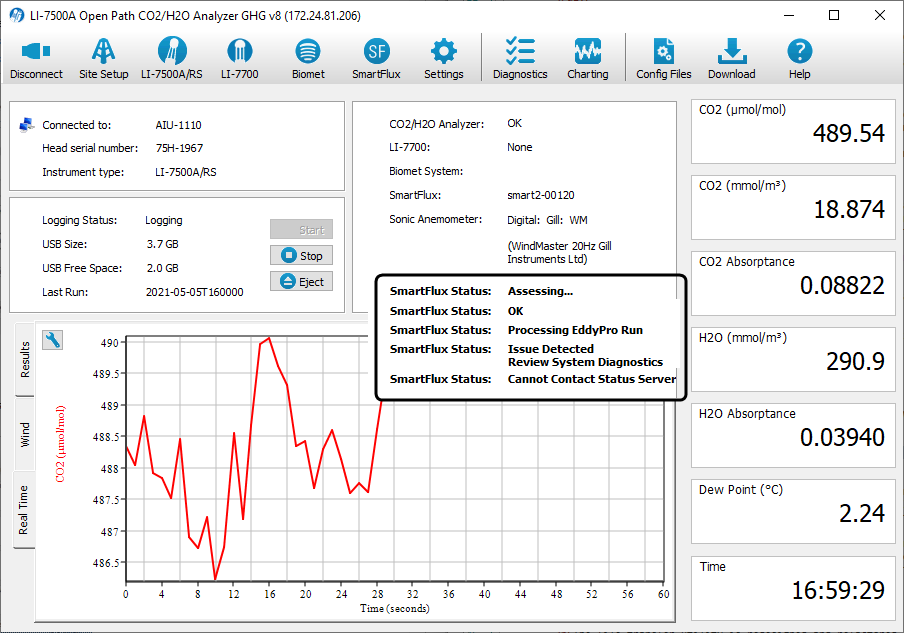Click the Issue Detected status text
The width and height of the screenshot is (904, 633).
[551, 349]
